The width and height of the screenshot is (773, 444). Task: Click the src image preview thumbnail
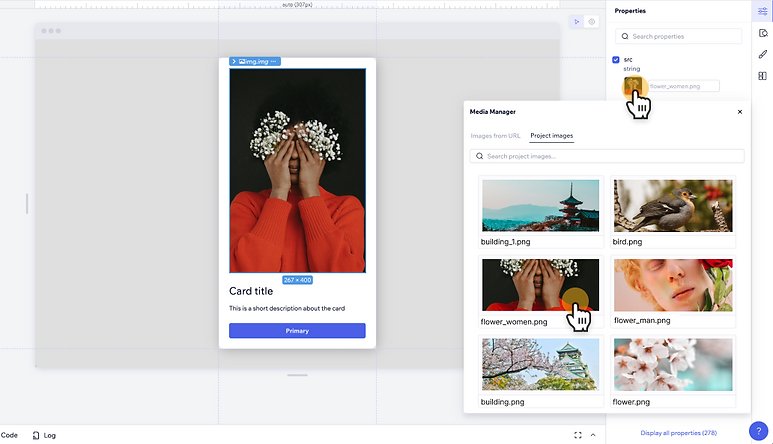pos(633,86)
